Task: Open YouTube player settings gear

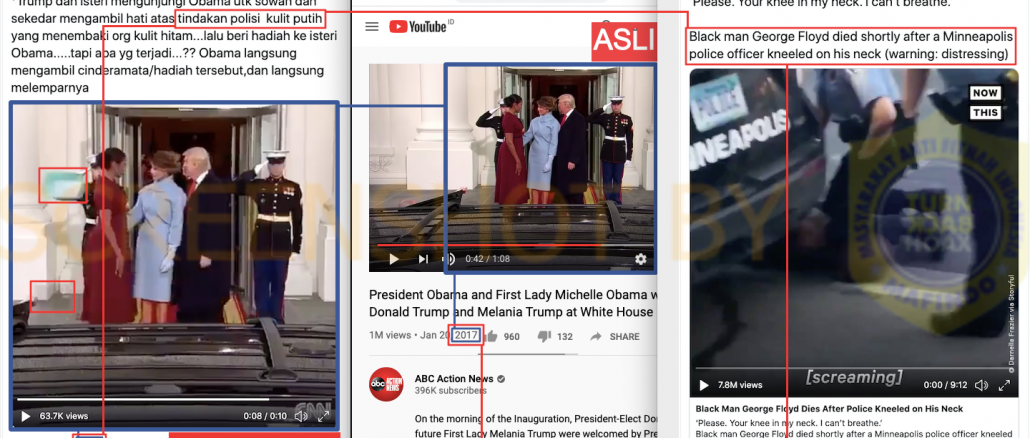Action: [x=640, y=259]
